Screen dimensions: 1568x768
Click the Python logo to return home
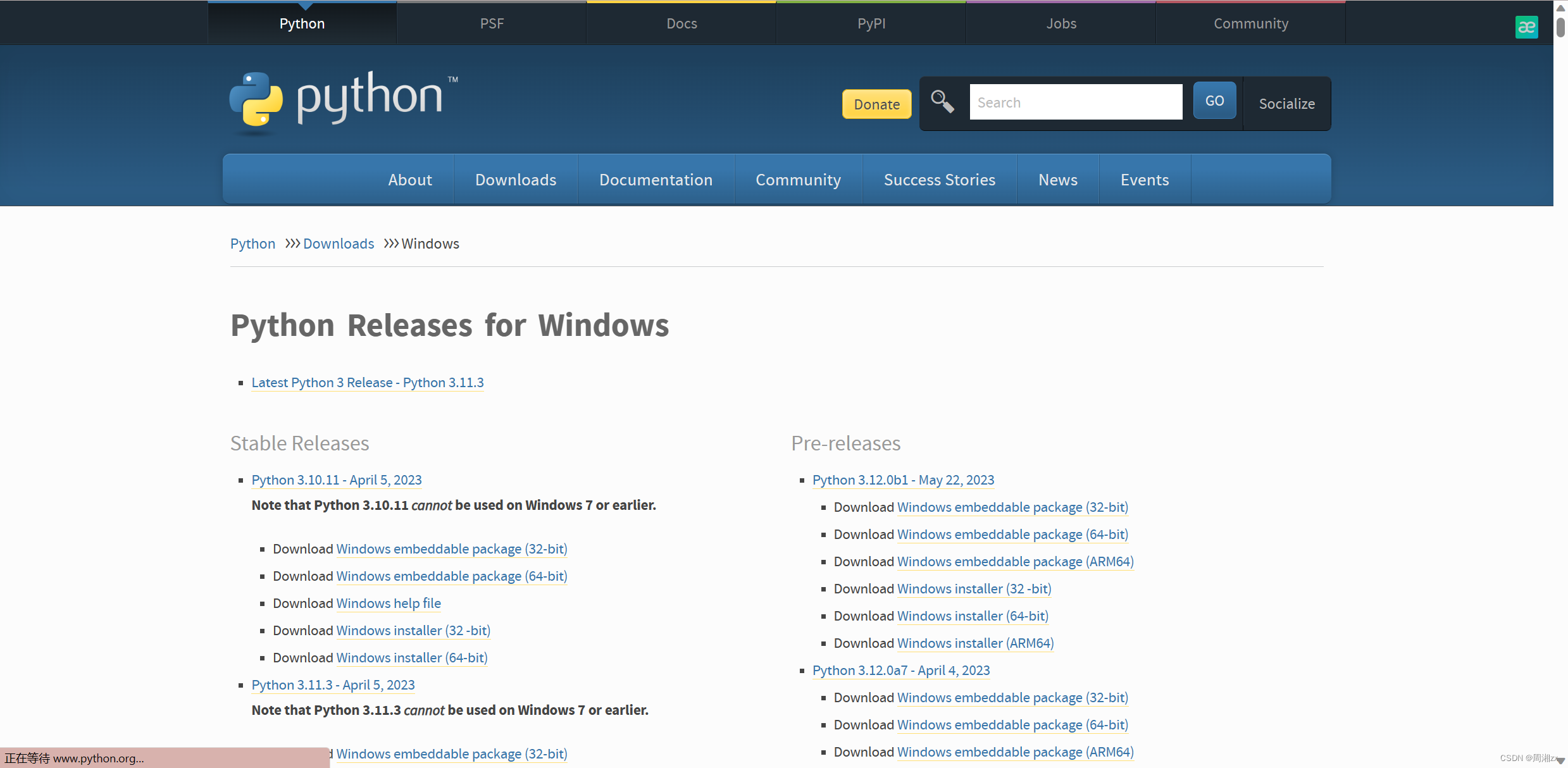pos(342,101)
